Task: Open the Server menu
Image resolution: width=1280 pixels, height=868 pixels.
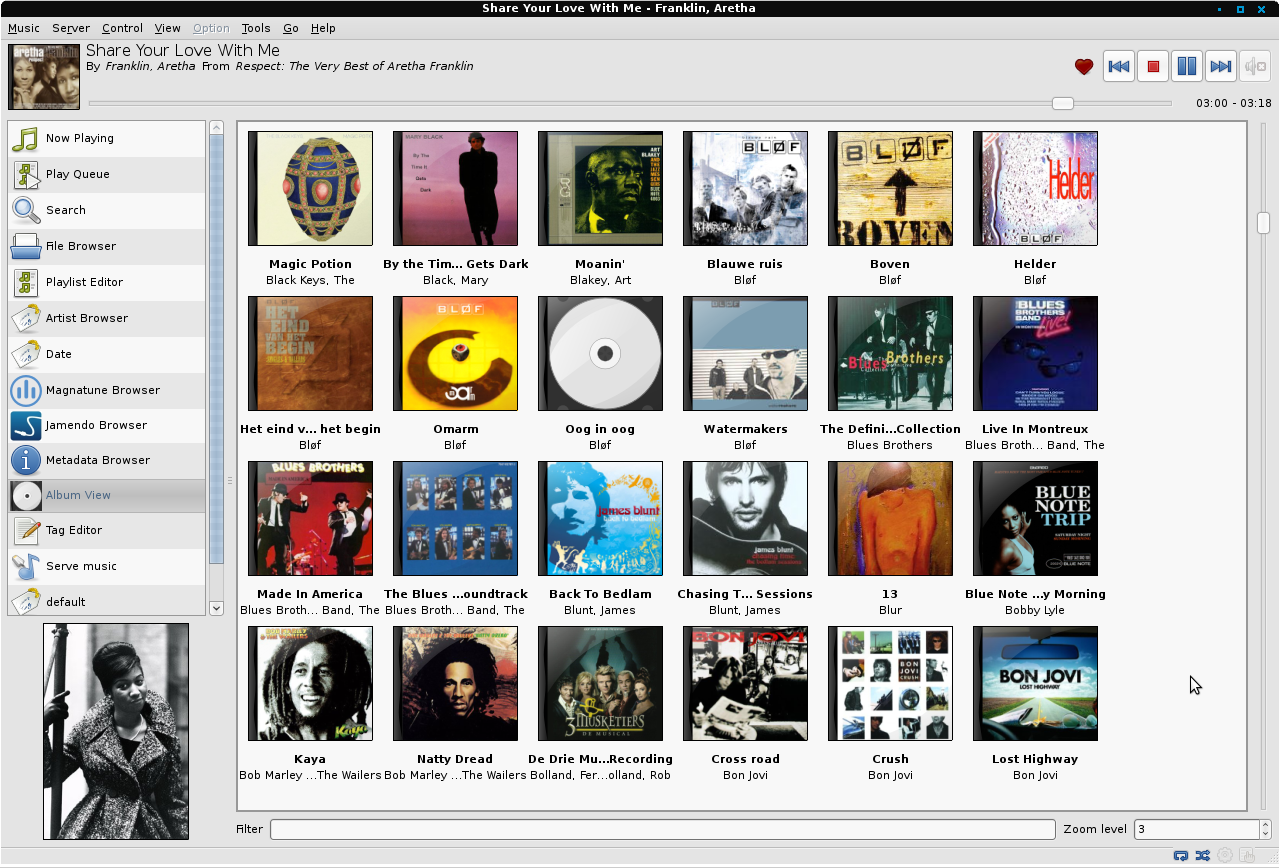Action: (x=71, y=28)
